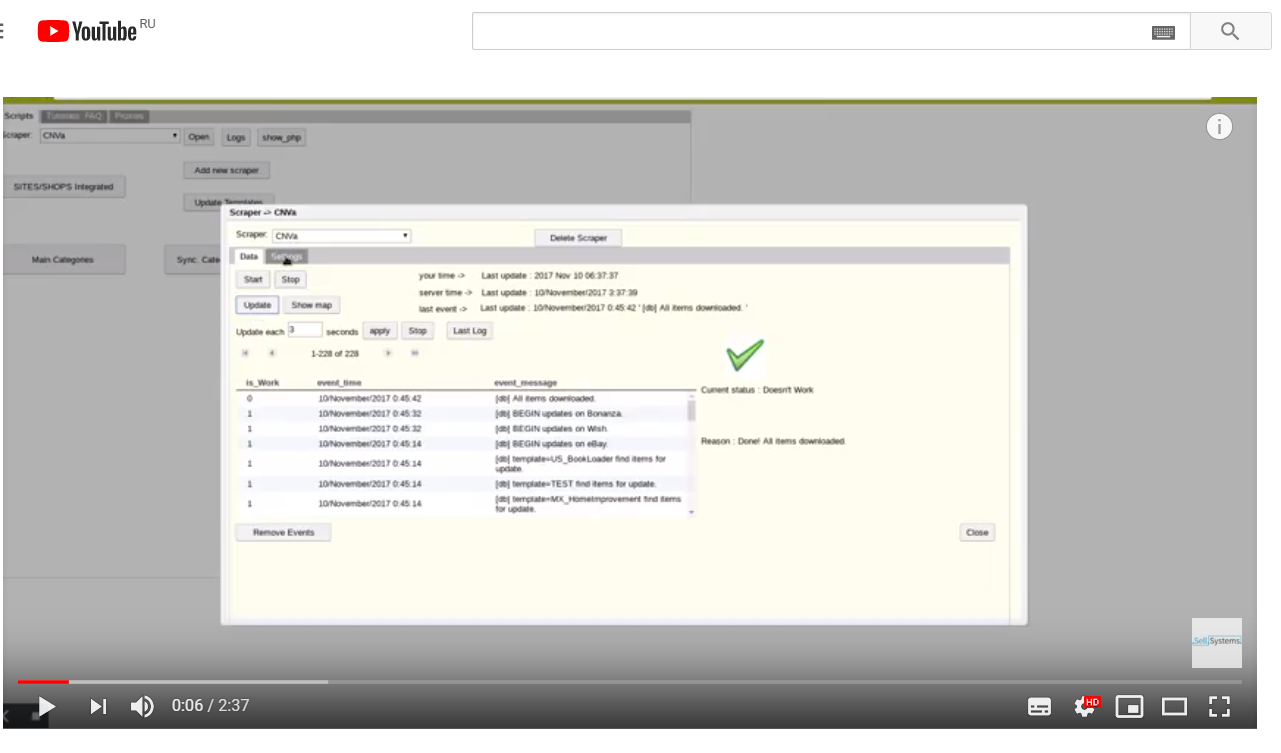
Task: Play the video
Action: [x=46, y=707]
